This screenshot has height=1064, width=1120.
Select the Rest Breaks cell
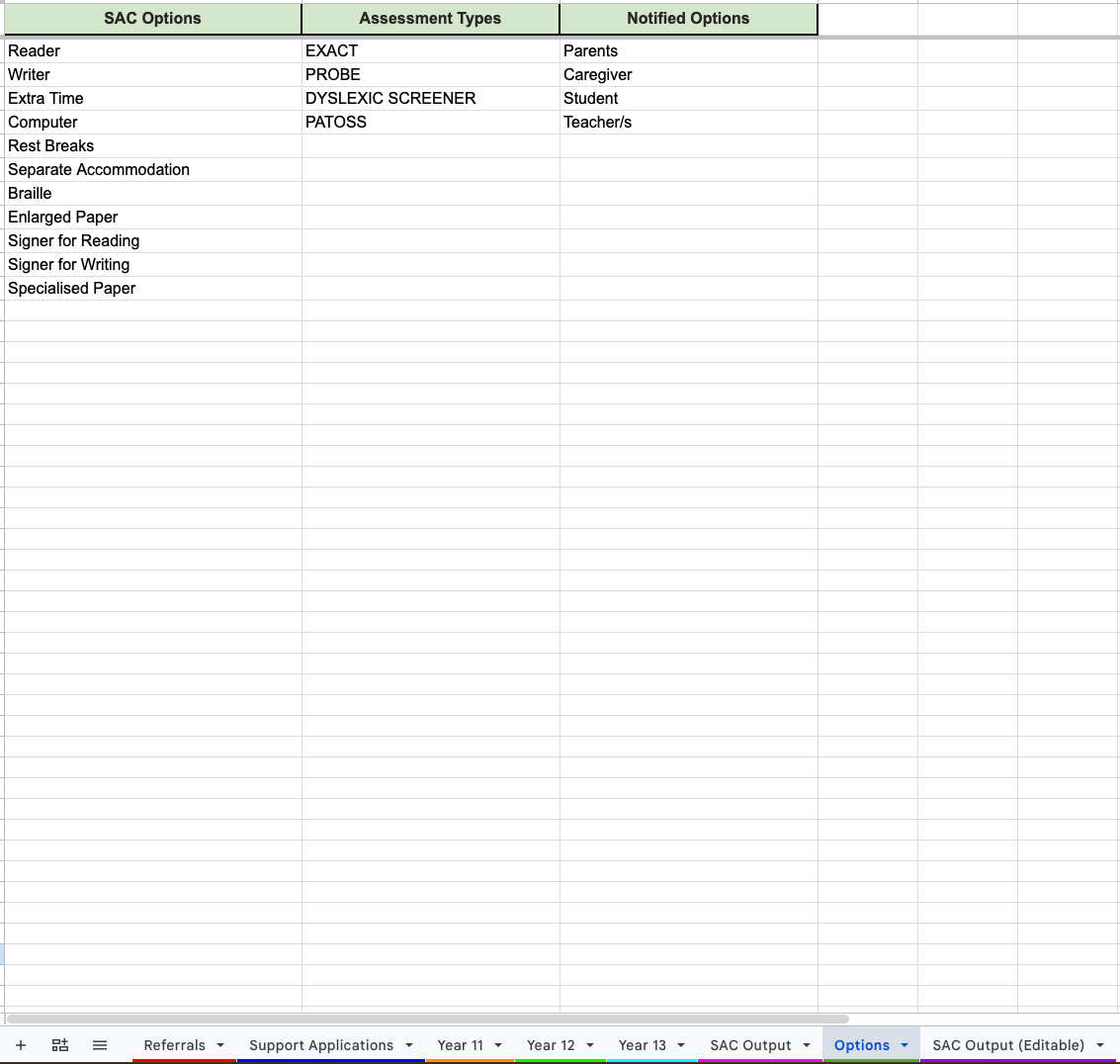(153, 145)
